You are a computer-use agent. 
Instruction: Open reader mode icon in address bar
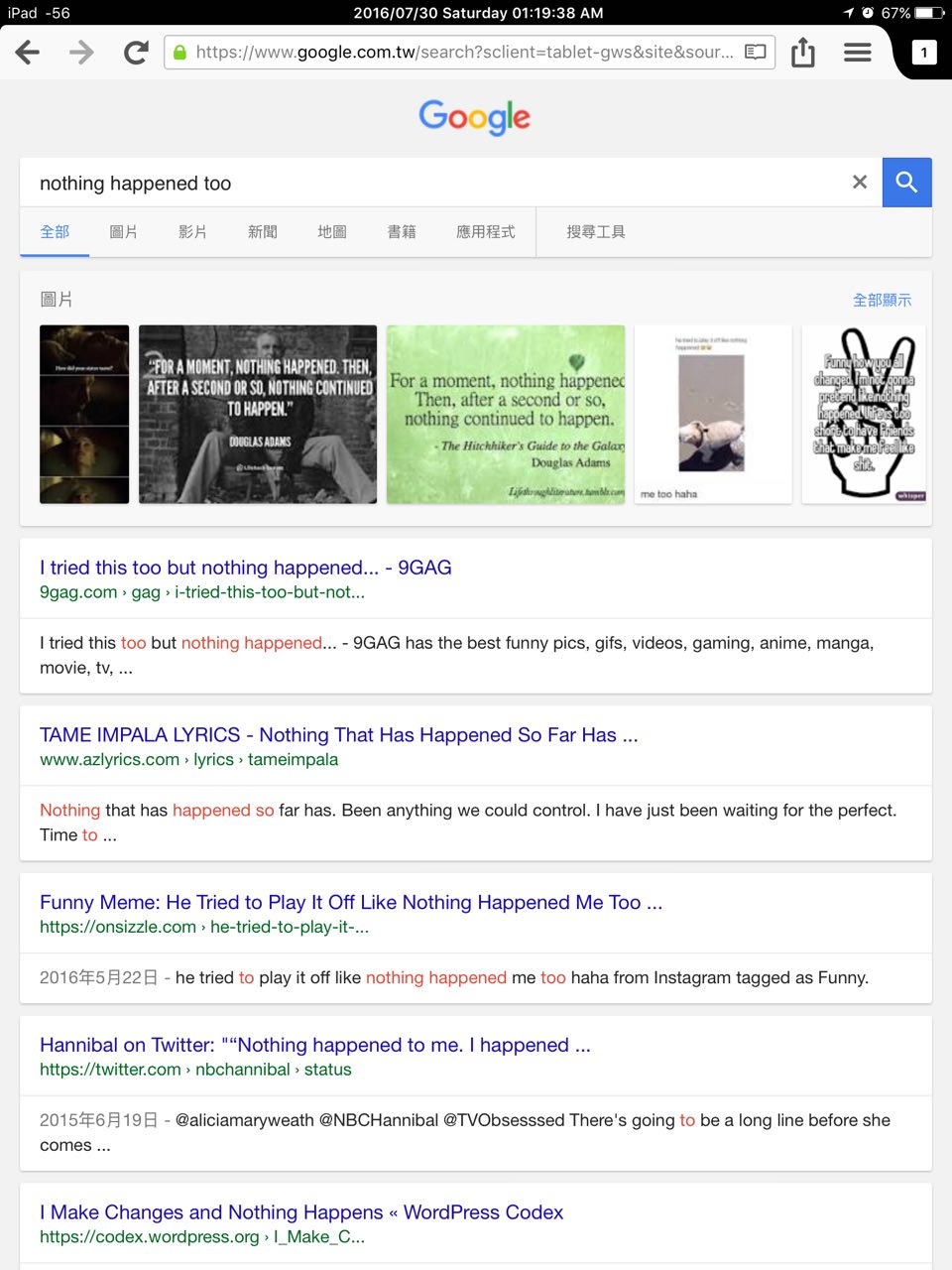756,52
